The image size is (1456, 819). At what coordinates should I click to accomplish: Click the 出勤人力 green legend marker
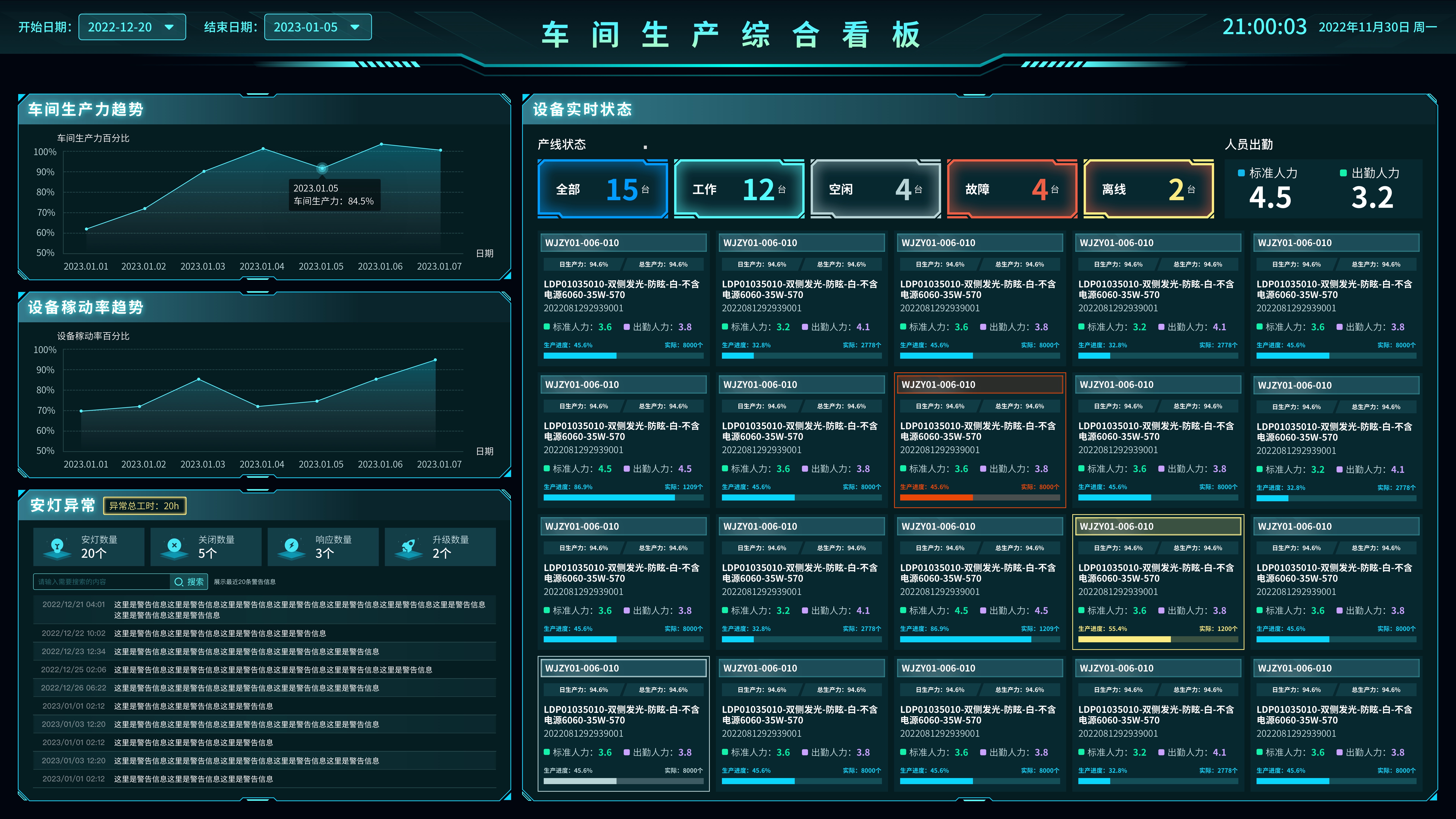1344,173
